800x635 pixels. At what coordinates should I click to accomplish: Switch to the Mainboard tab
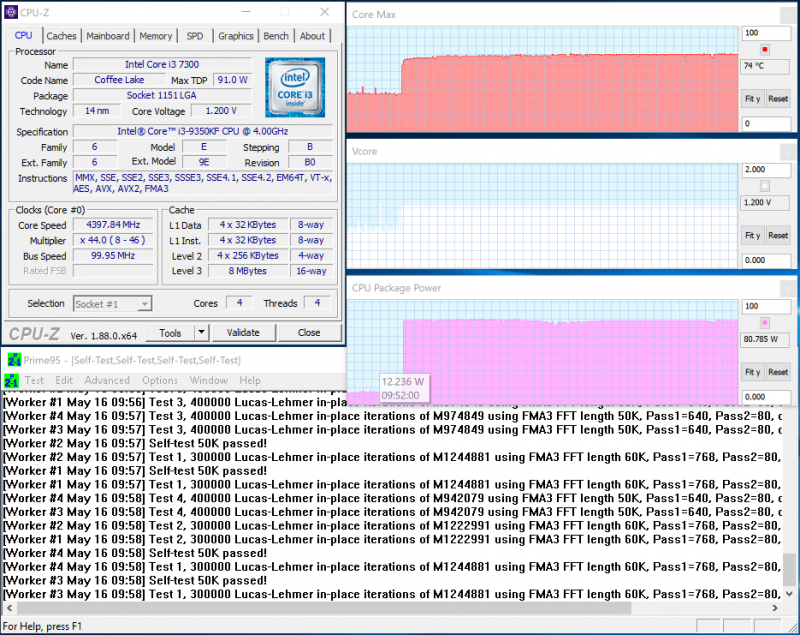click(x=108, y=36)
